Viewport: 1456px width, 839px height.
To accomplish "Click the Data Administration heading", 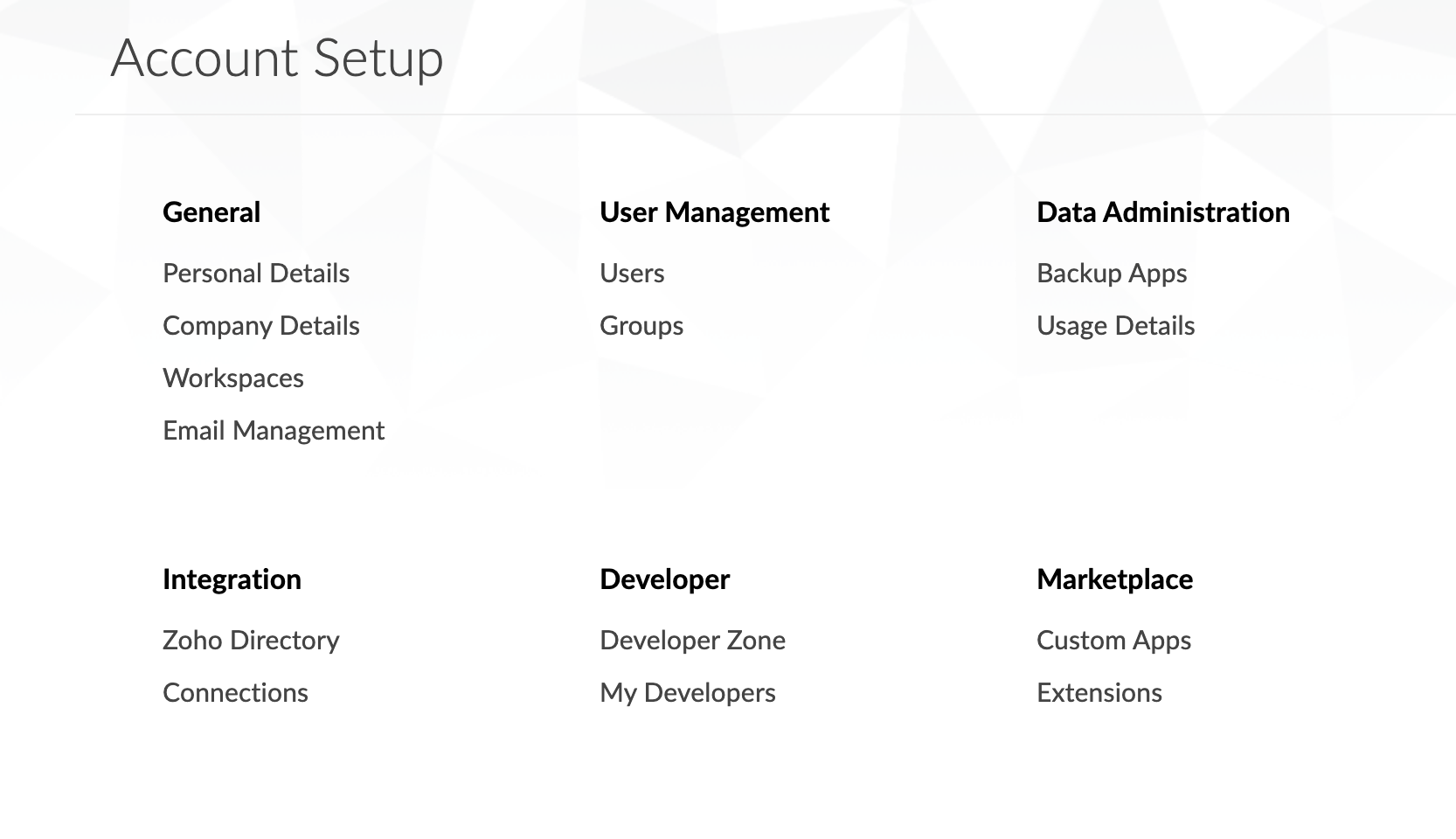I will coord(1162,212).
